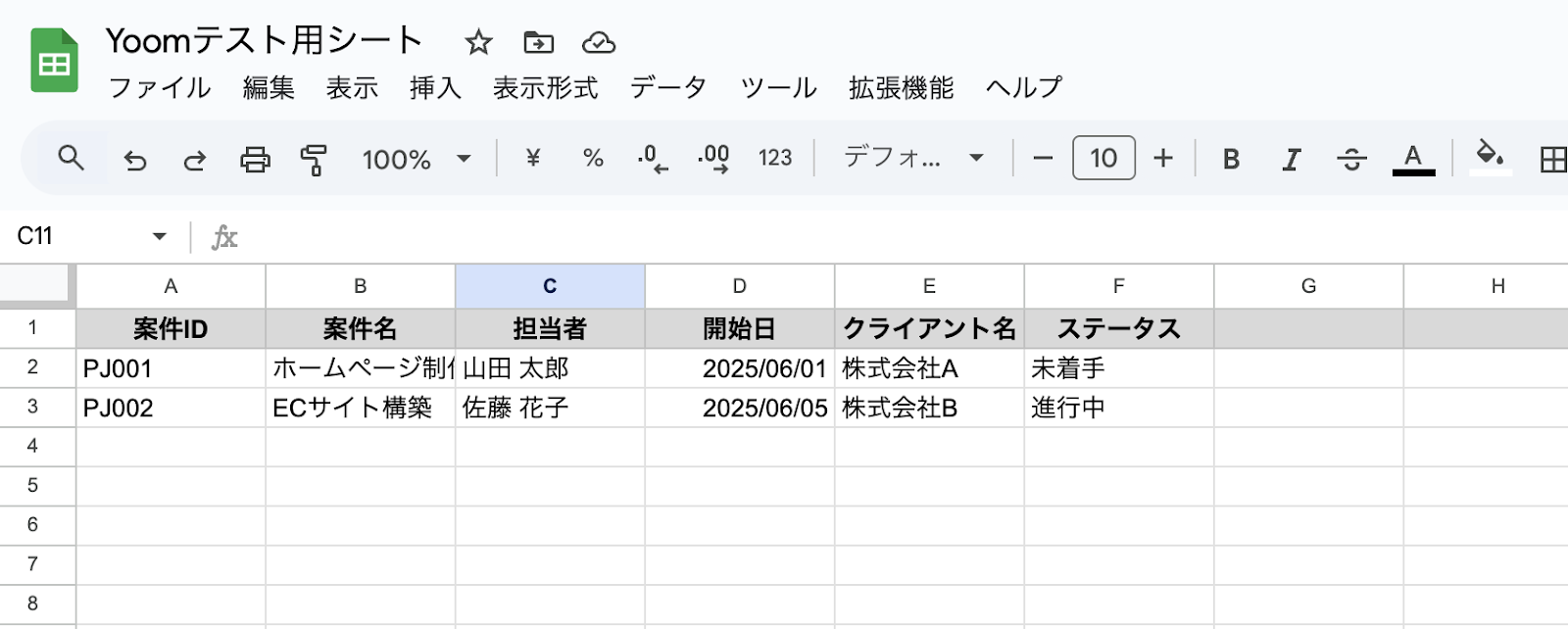The height and width of the screenshot is (629, 1568).
Task: Check the cloud save status icon
Action: (598, 42)
